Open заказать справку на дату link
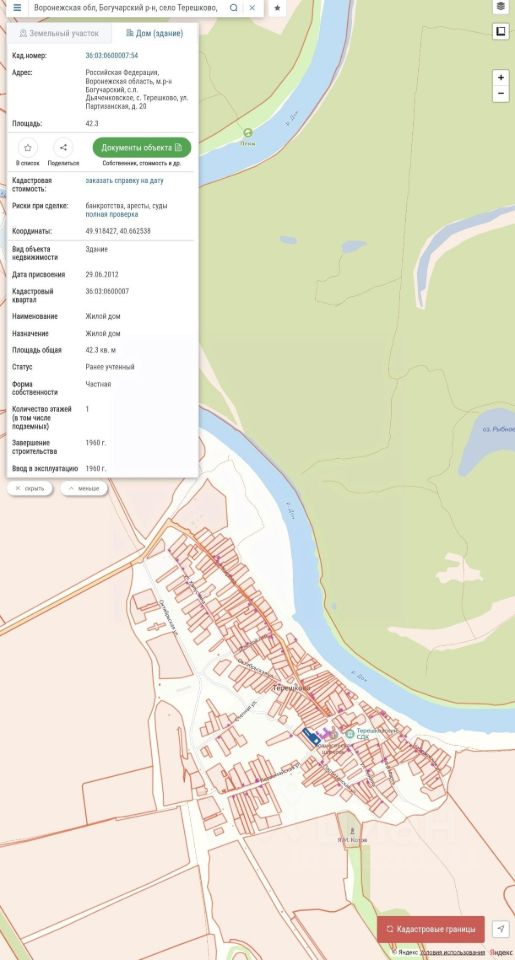515x960 pixels. (124, 181)
